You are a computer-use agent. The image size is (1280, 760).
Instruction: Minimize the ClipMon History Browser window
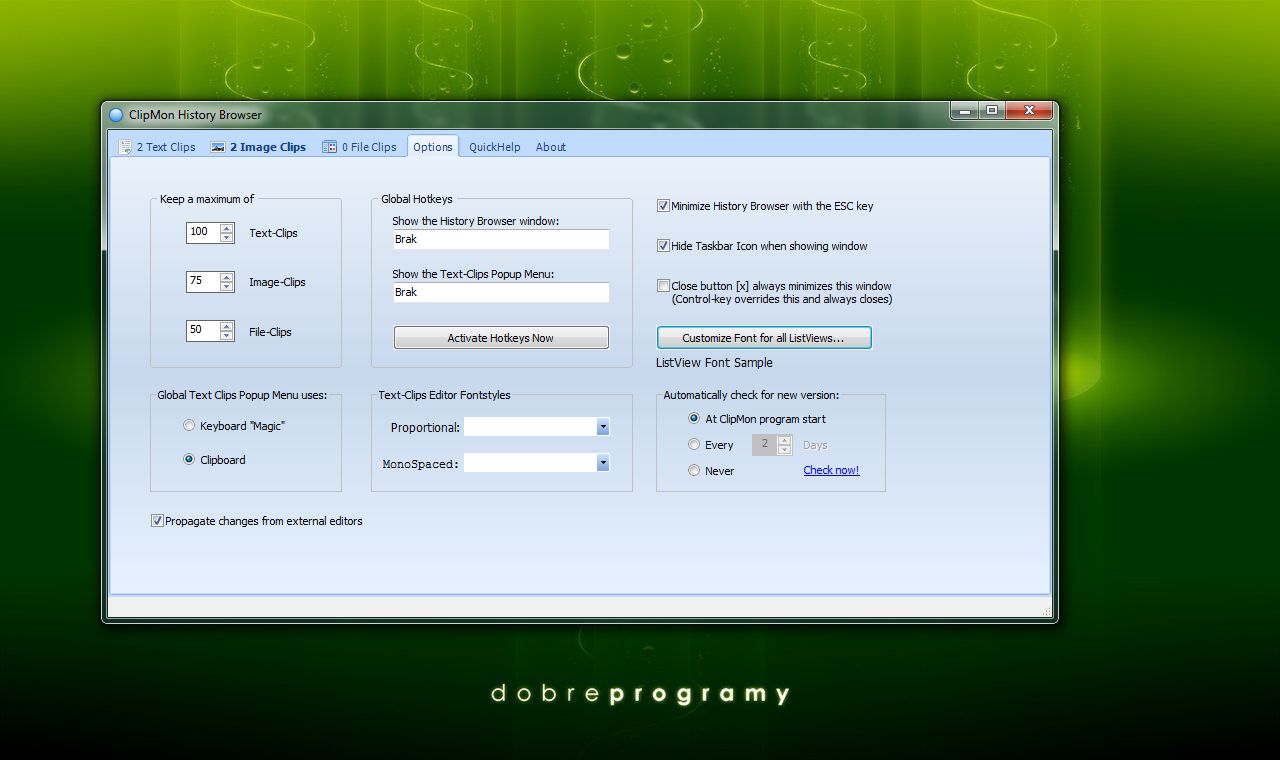pyautogui.click(x=964, y=111)
